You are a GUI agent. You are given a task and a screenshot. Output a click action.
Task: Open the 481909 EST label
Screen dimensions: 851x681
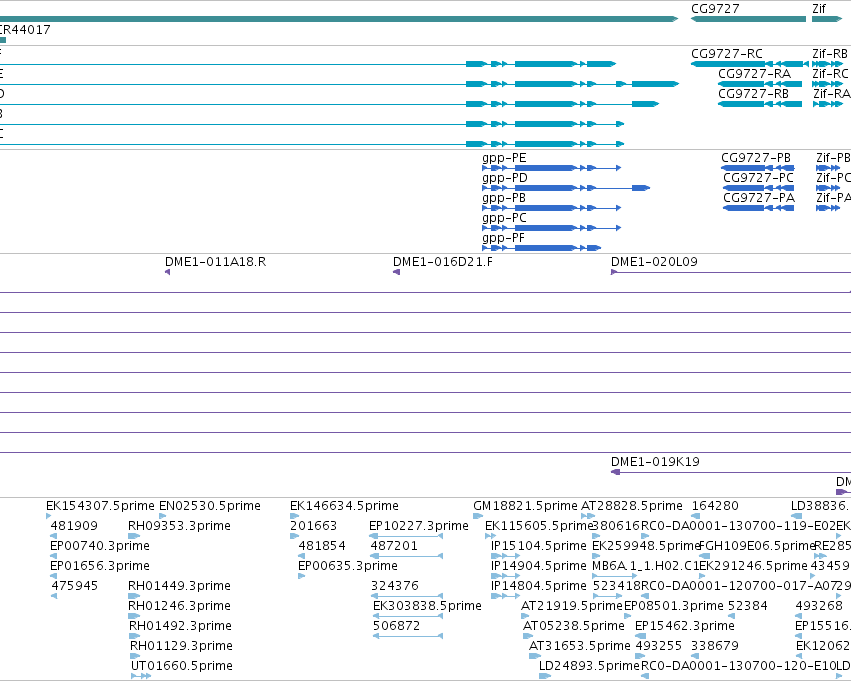[74, 526]
